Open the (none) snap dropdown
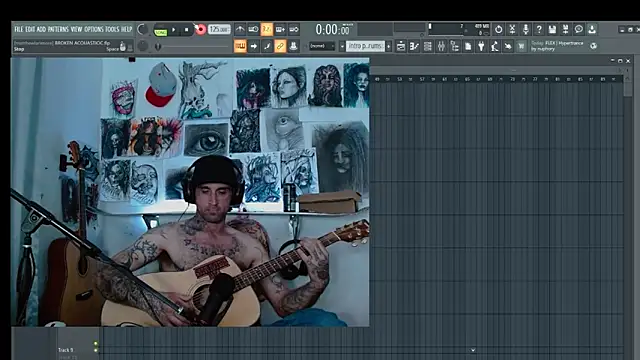640x360 pixels. tap(322, 46)
